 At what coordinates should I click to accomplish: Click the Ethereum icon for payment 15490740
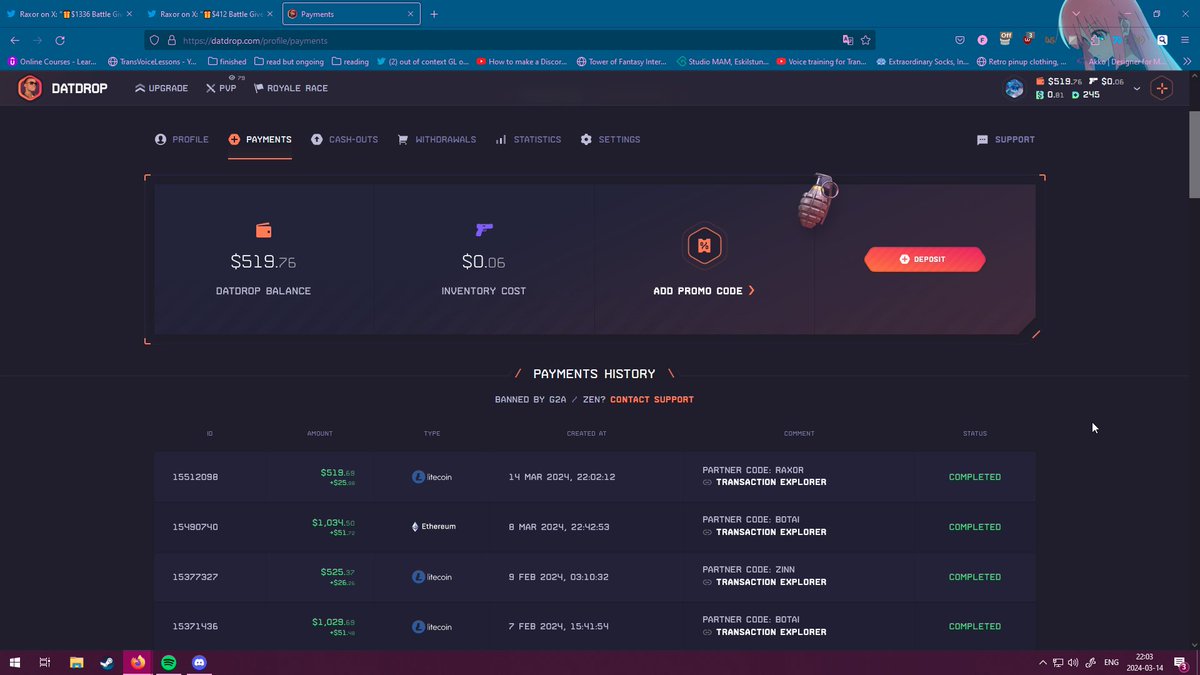(x=416, y=527)
